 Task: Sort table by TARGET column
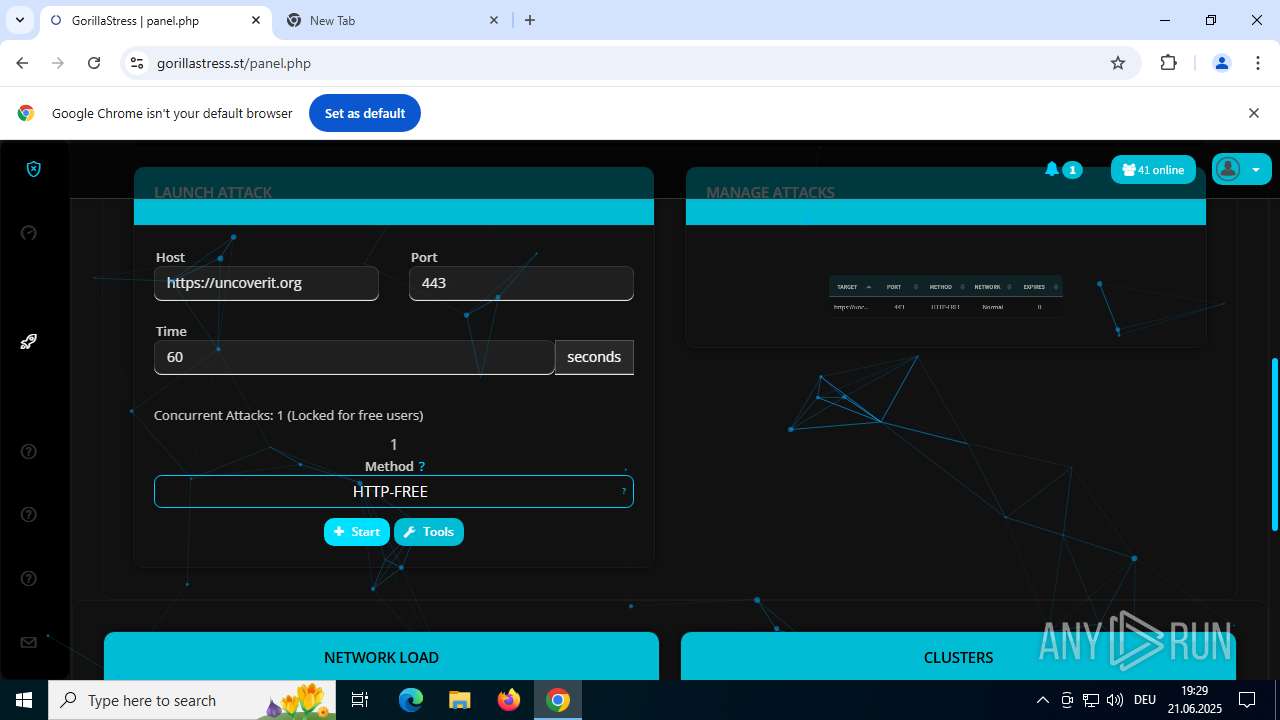coord(852,287)
